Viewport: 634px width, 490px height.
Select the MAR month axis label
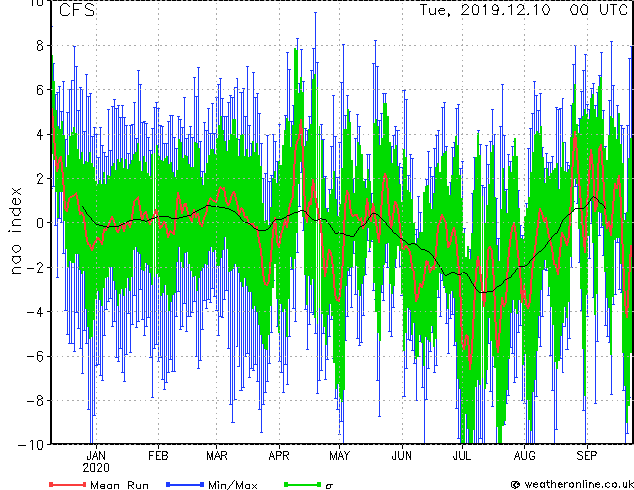pos(217,456)
